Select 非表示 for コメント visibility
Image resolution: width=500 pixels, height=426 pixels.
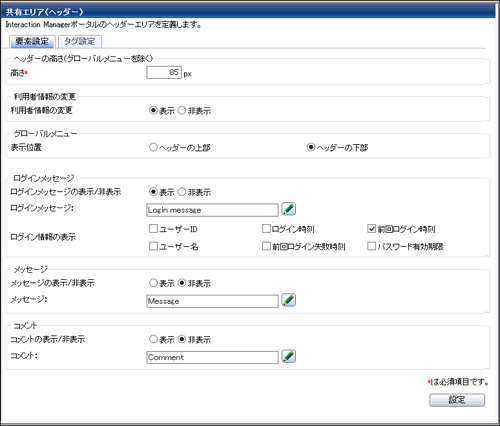coord(182,339)
